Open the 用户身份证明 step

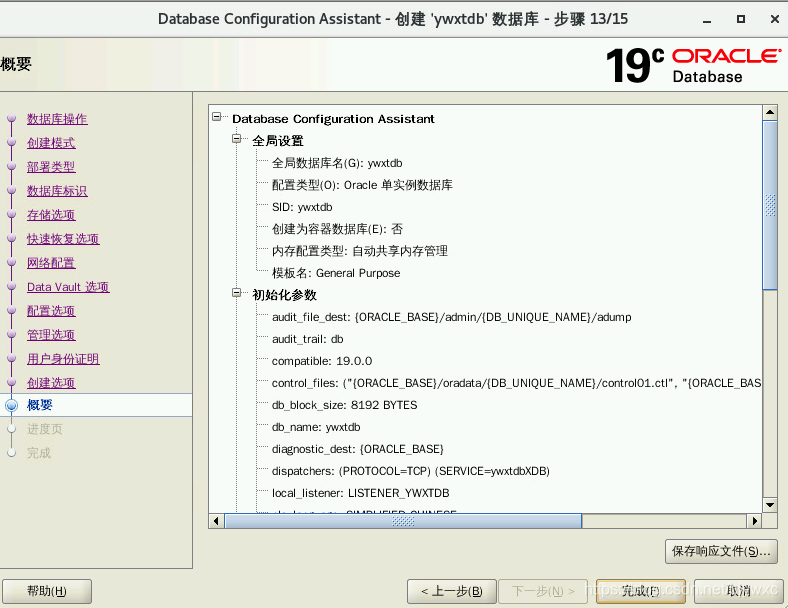[x=63, y=359]
